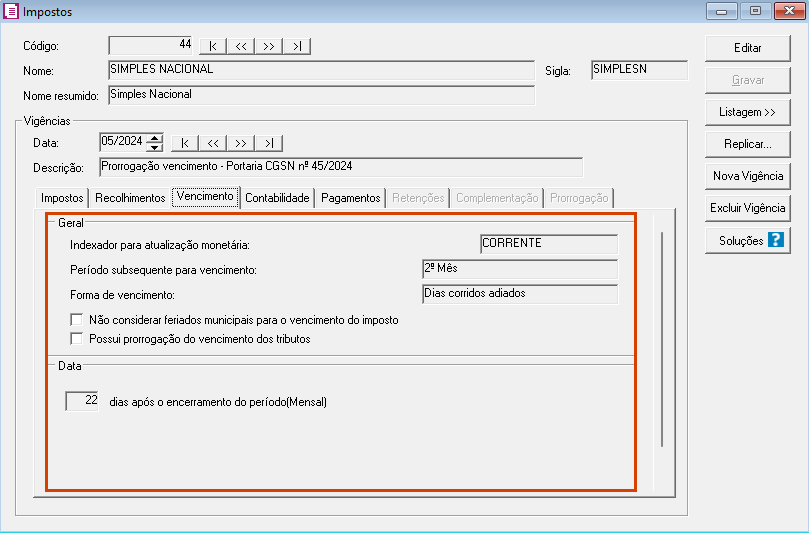The height and width of the screenshot is (533, 809).
Task: Click the Sigla field 'SIMPLESN'
Action: 639,70
